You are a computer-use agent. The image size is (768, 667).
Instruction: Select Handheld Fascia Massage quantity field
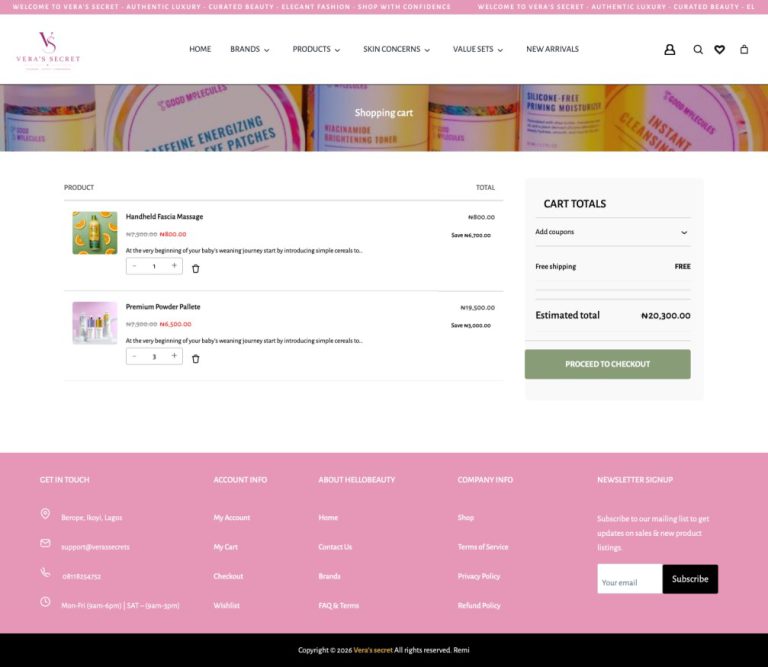tap(154, 266)
